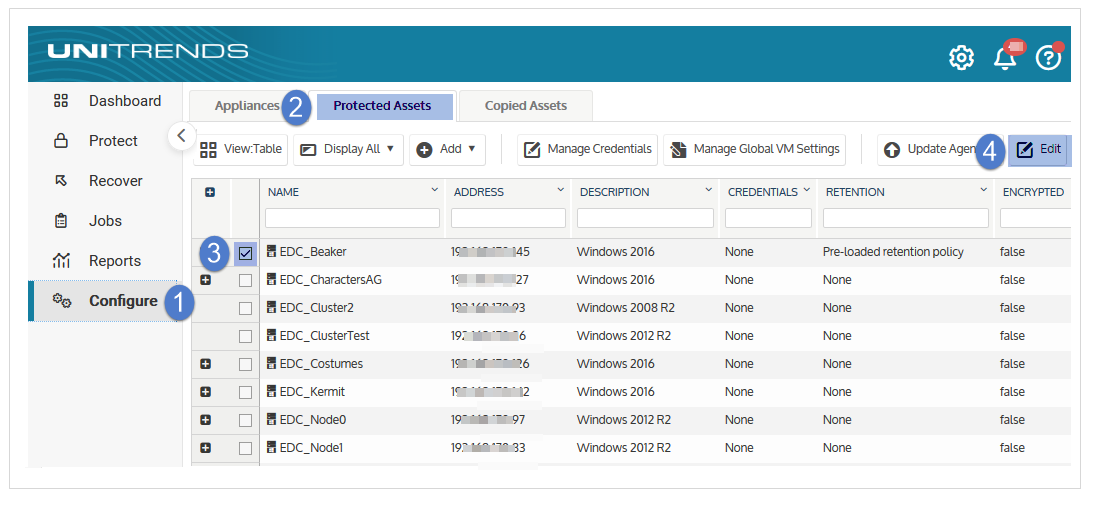Check the EDC_Cluster2 checkbox
This screenshot has height=510, width=1103.
(246, 308)
